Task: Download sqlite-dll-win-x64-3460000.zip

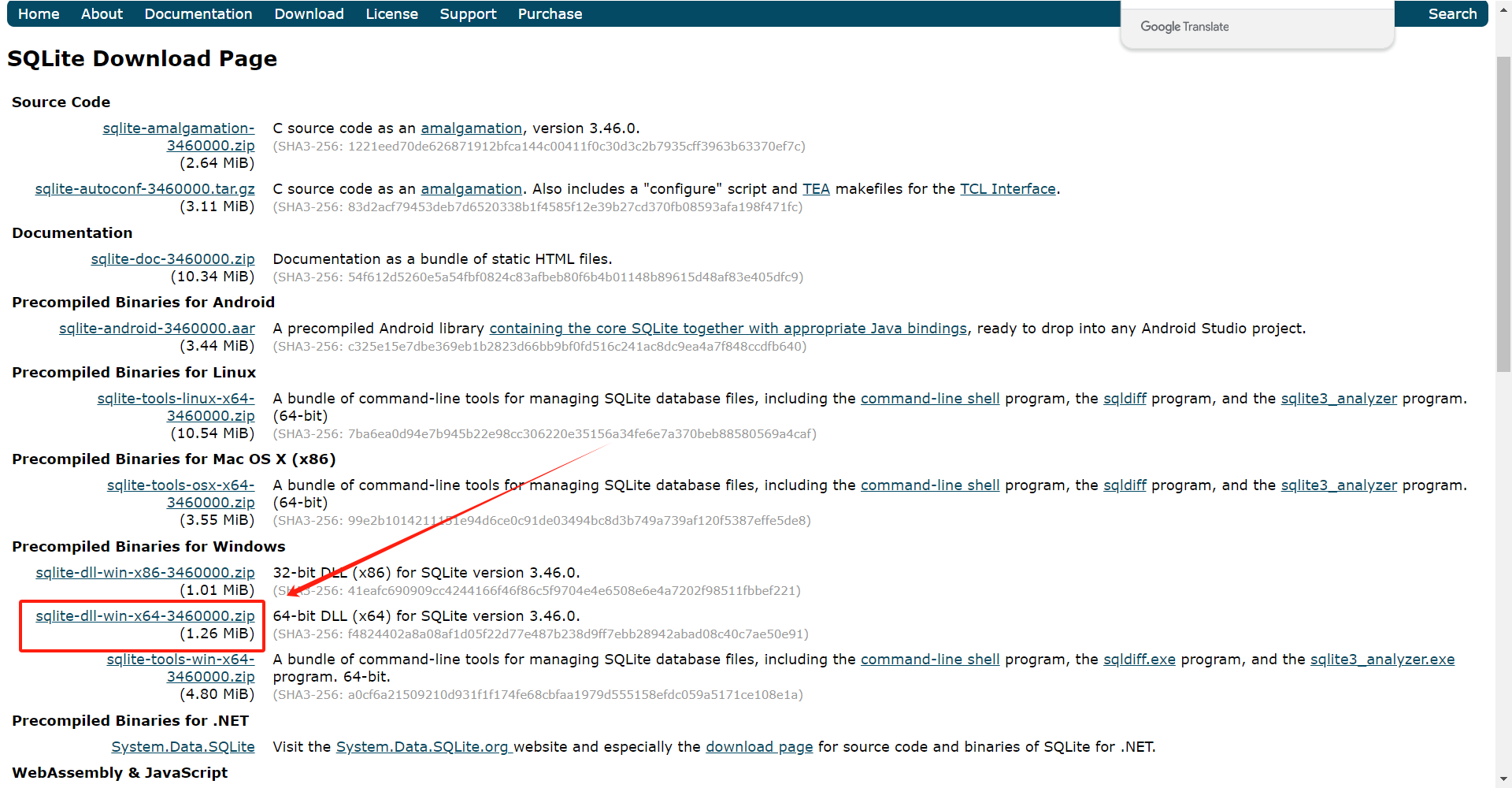Action: (x=145, y=616)
